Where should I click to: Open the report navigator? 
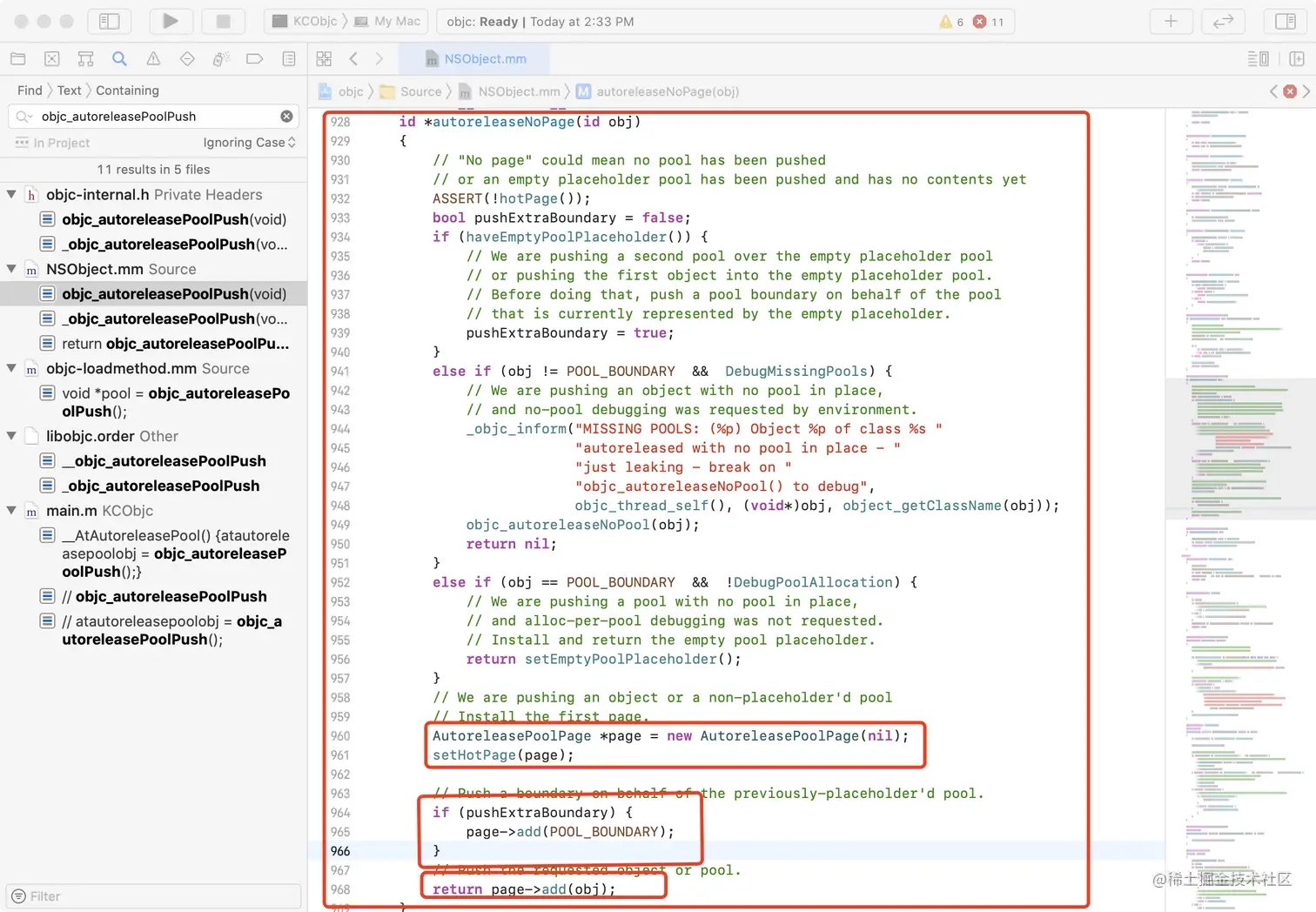(289, 59)
